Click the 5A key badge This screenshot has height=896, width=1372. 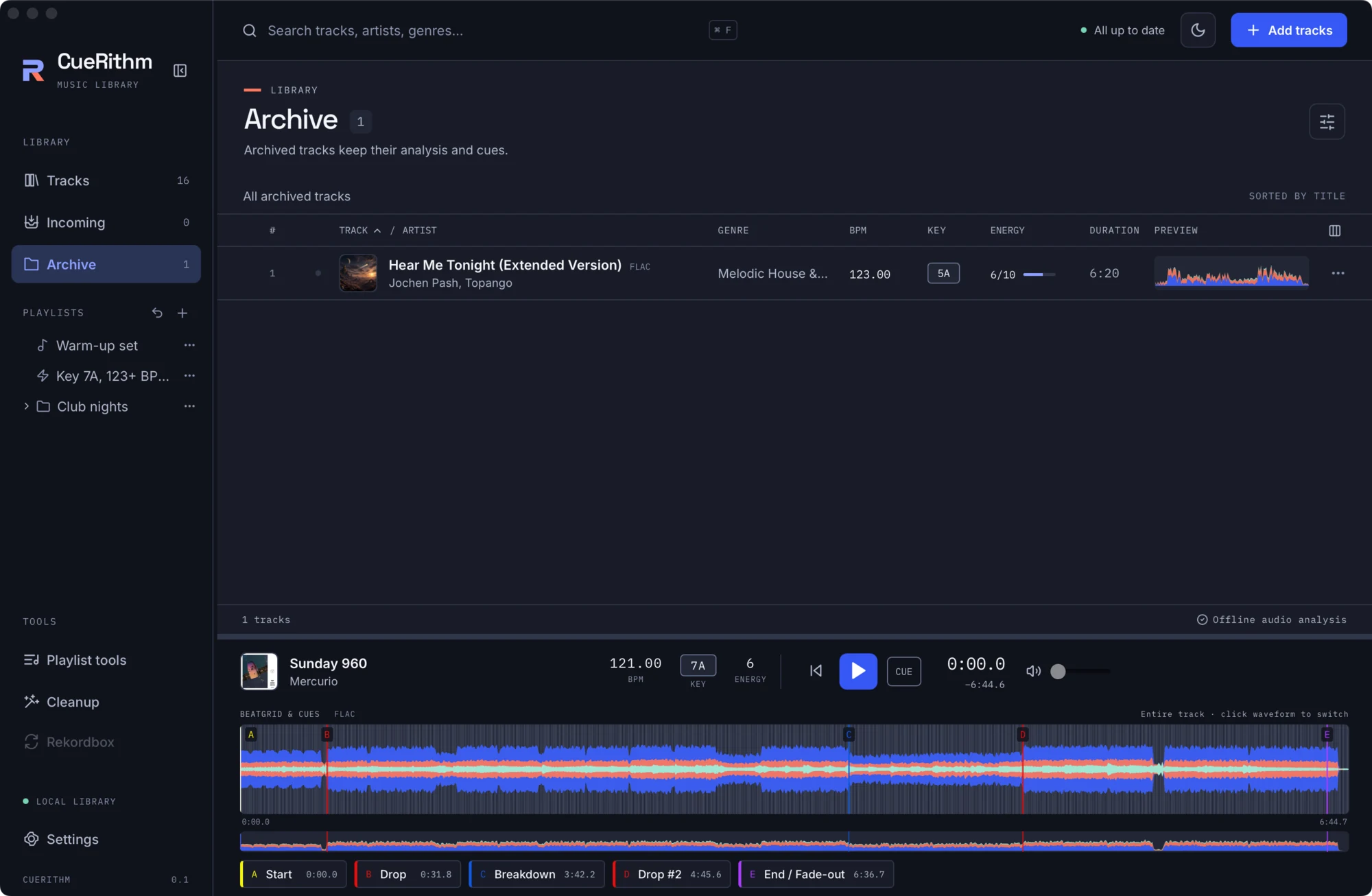point(943,273)
